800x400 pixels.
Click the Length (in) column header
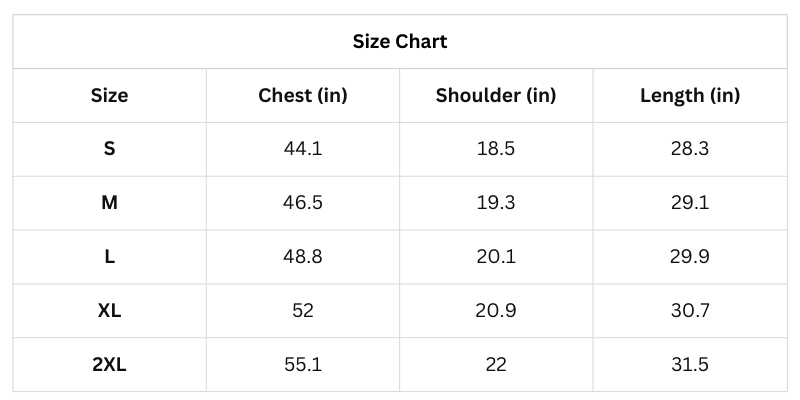tap(690, 96)
